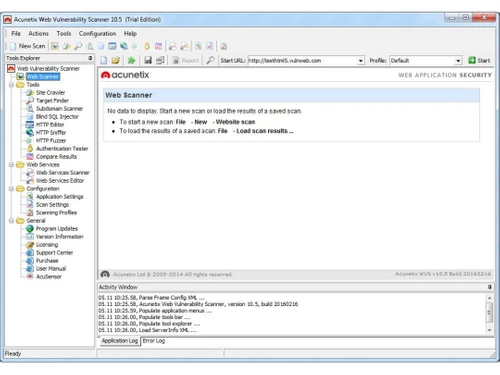Select HTTP Fuzzer in the tree
500x375 pixels.
(x=51, y=141)
